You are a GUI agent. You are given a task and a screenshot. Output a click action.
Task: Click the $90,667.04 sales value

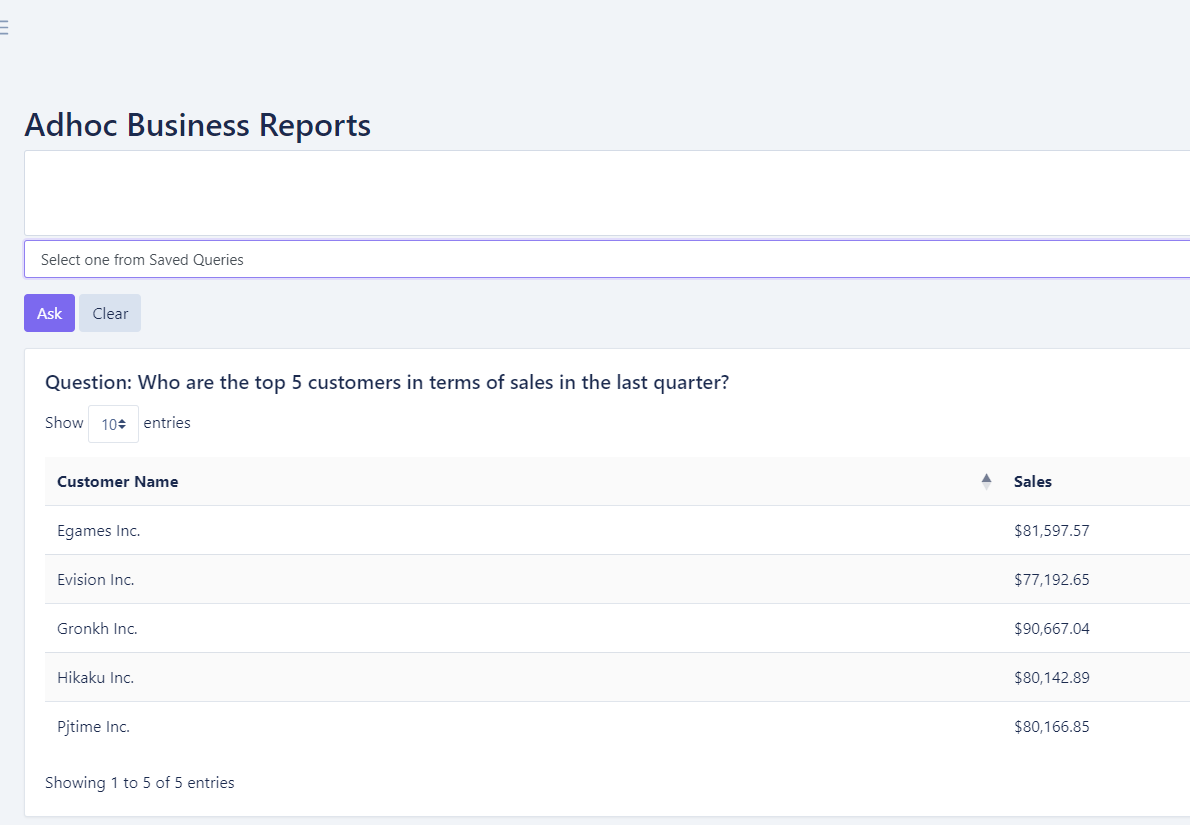coord(1051,629)
